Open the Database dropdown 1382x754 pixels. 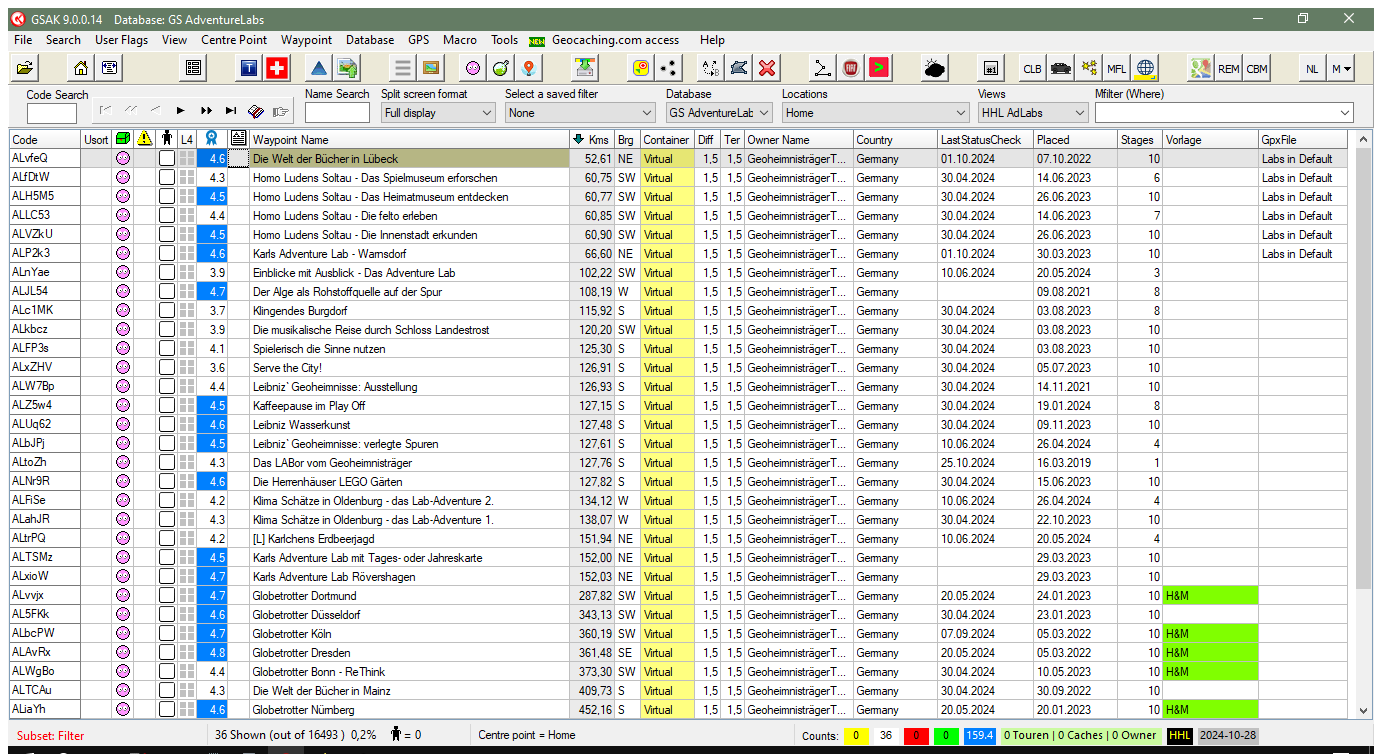pos(719,113)
